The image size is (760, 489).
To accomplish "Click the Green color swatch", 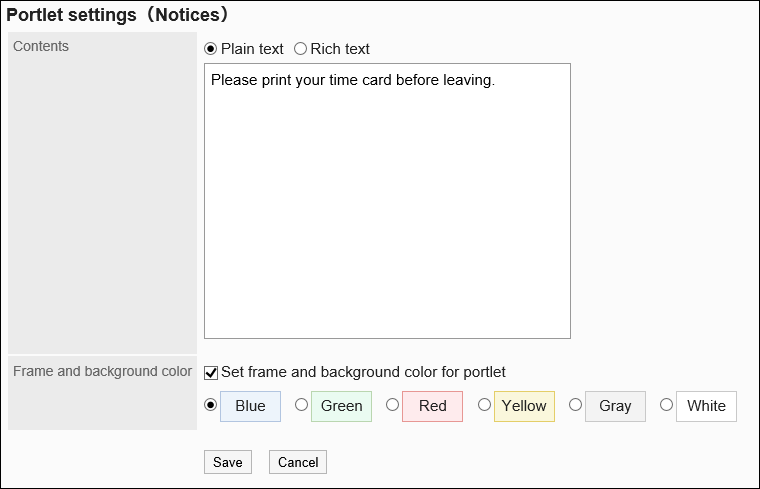I will [x=341, y=406].
